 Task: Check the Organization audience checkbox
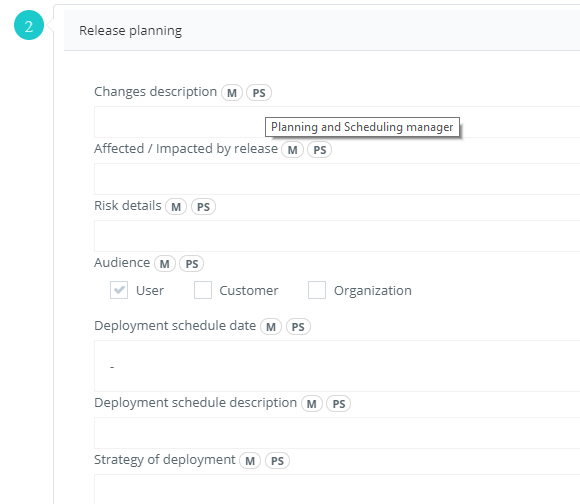click(317, 290)
